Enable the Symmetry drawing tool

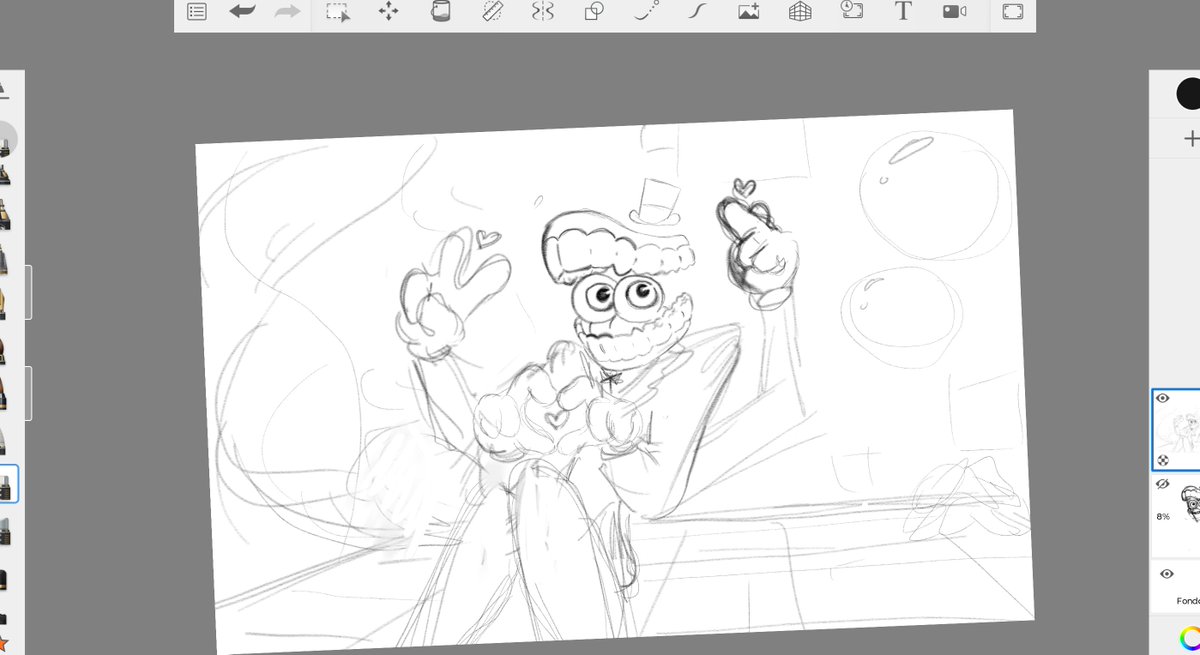(x=543, y=12)
